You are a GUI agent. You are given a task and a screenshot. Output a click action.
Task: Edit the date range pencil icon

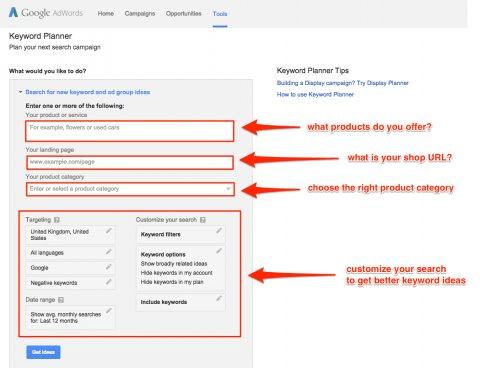[109, 311]
